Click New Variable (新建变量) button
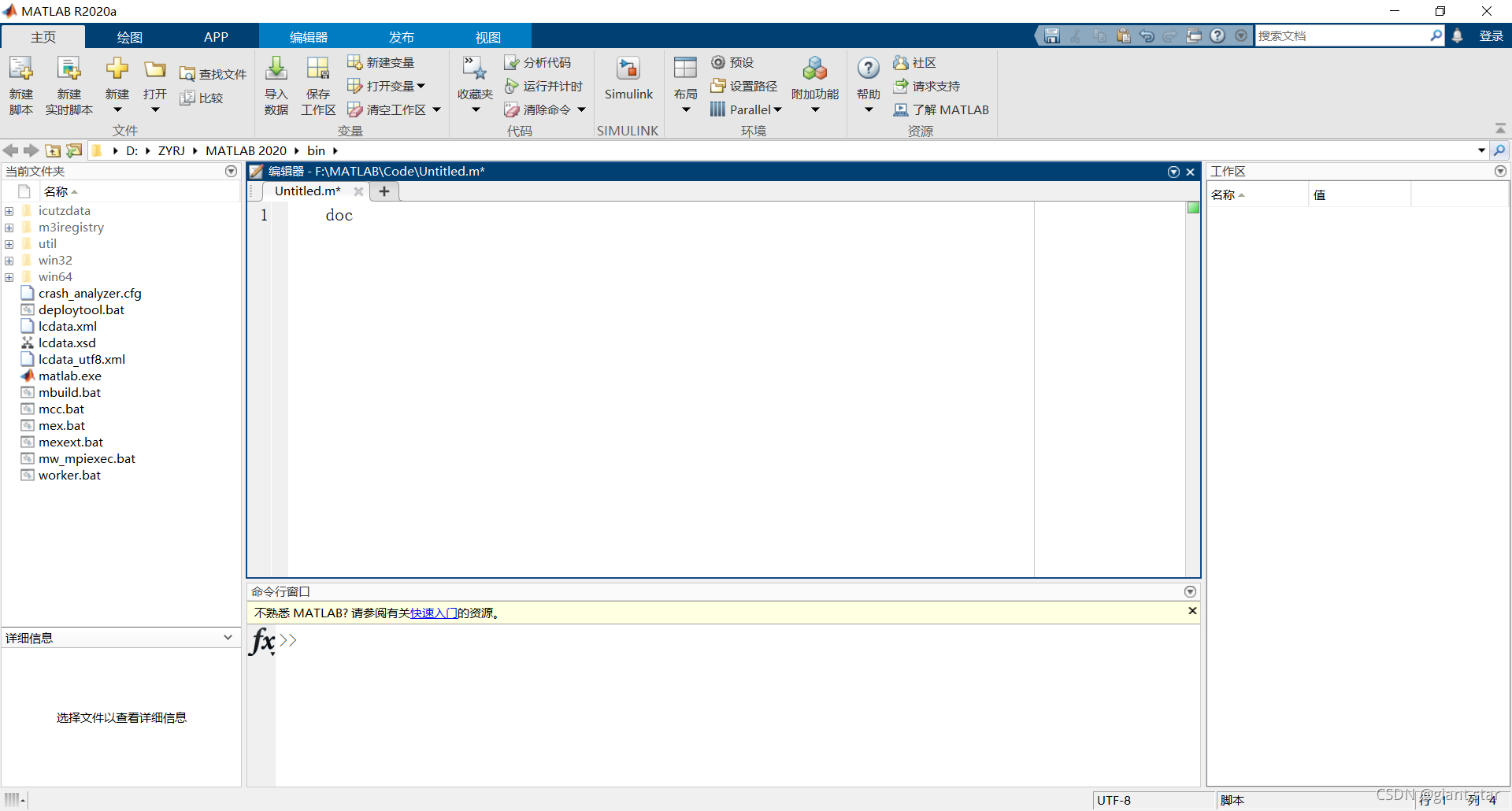 [381, 62]
